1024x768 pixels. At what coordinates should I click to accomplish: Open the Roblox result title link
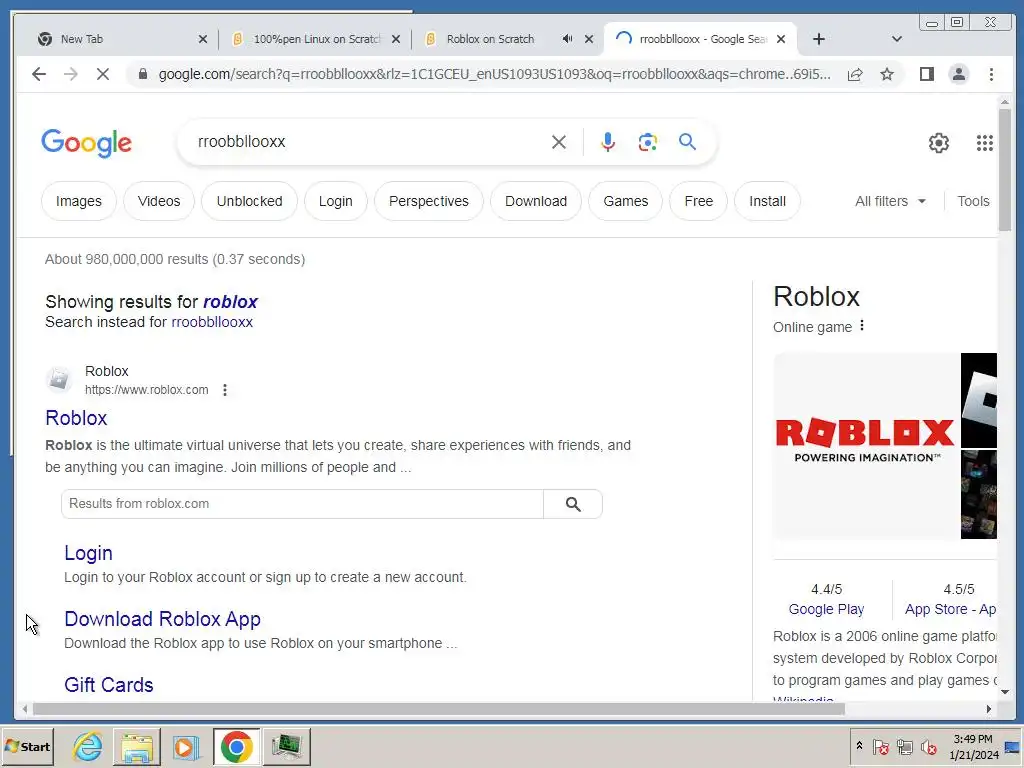coord(76,418)
